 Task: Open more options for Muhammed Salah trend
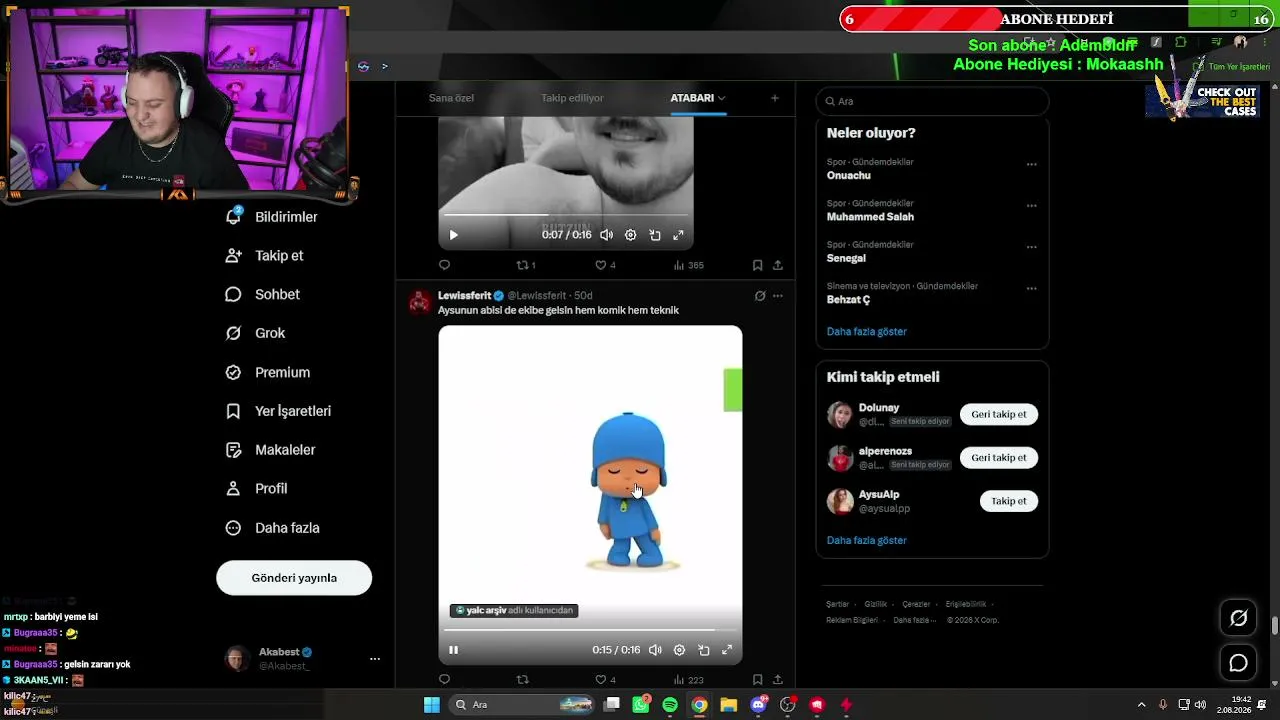(x=1031, y=206)
